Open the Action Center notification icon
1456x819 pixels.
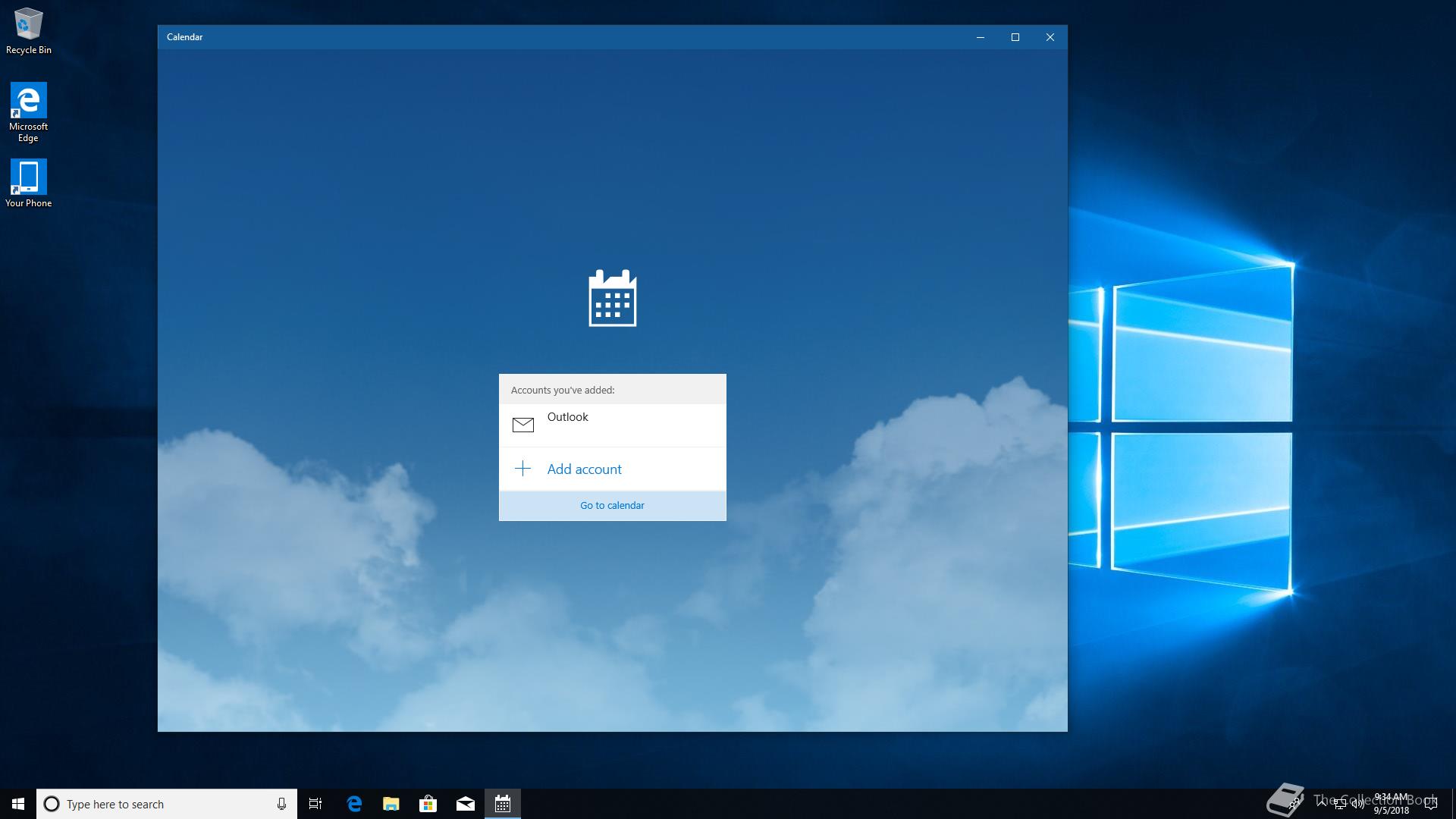1431,804
